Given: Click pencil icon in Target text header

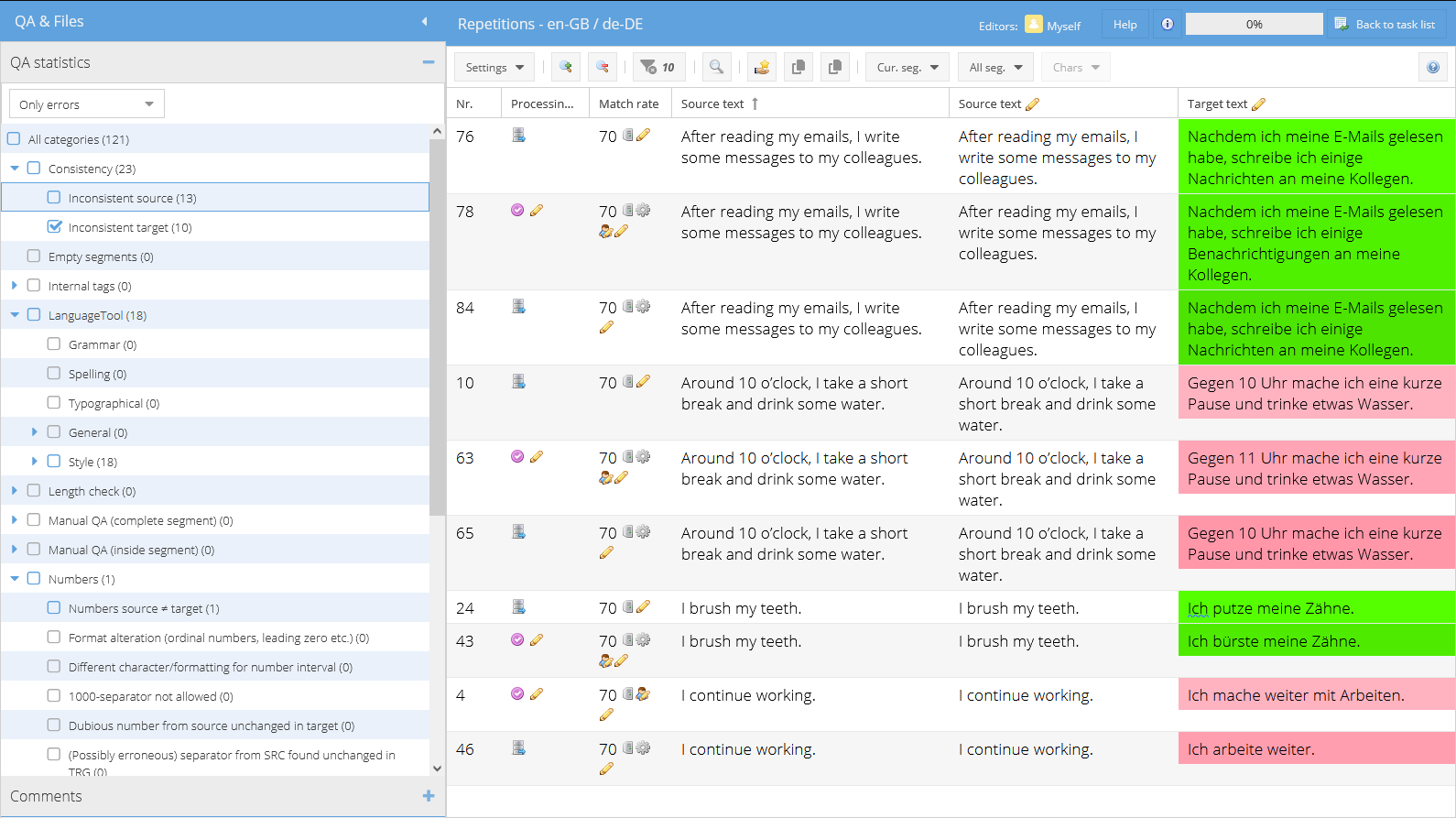Looking at the screenshot, I should pyautogui.click(x=1259, y=104).
